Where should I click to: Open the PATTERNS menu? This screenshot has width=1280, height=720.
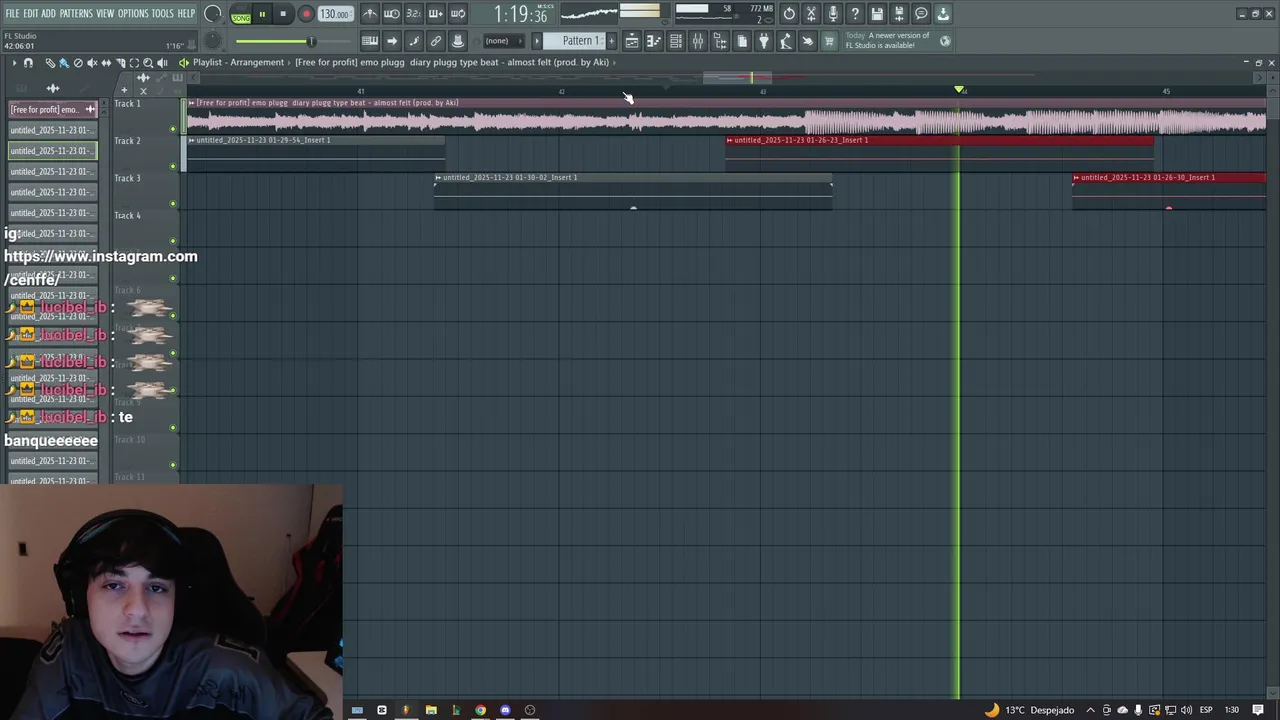pos(76,13)
